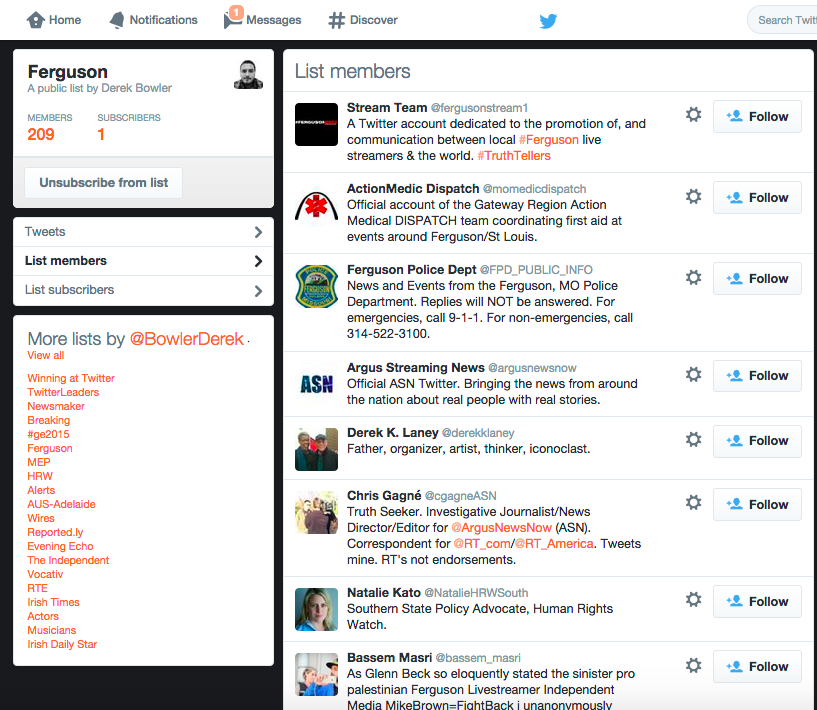Viewport: 817px width, 710px height.
Task: Click the #Ferguson hashtag in Stream Team bio
Action: click(x=549, y=140)
